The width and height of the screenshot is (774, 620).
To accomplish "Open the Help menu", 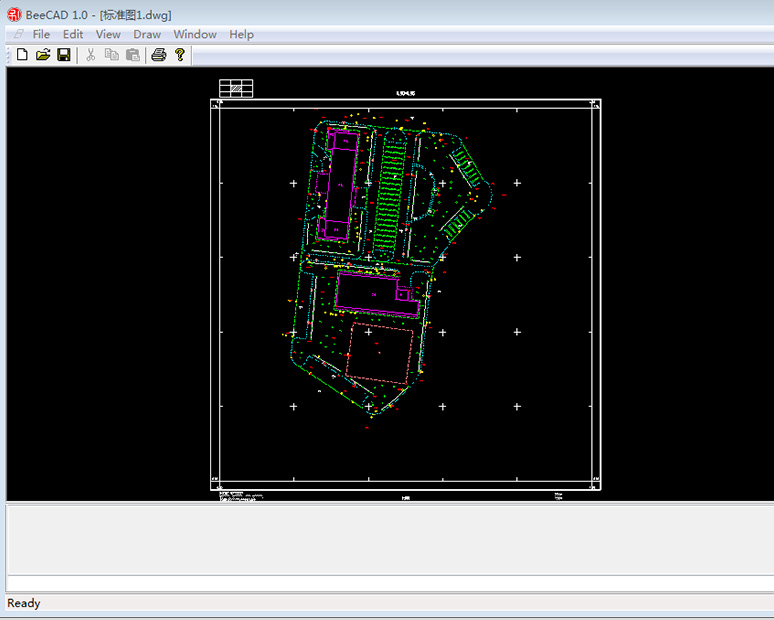I will point(241,34).
